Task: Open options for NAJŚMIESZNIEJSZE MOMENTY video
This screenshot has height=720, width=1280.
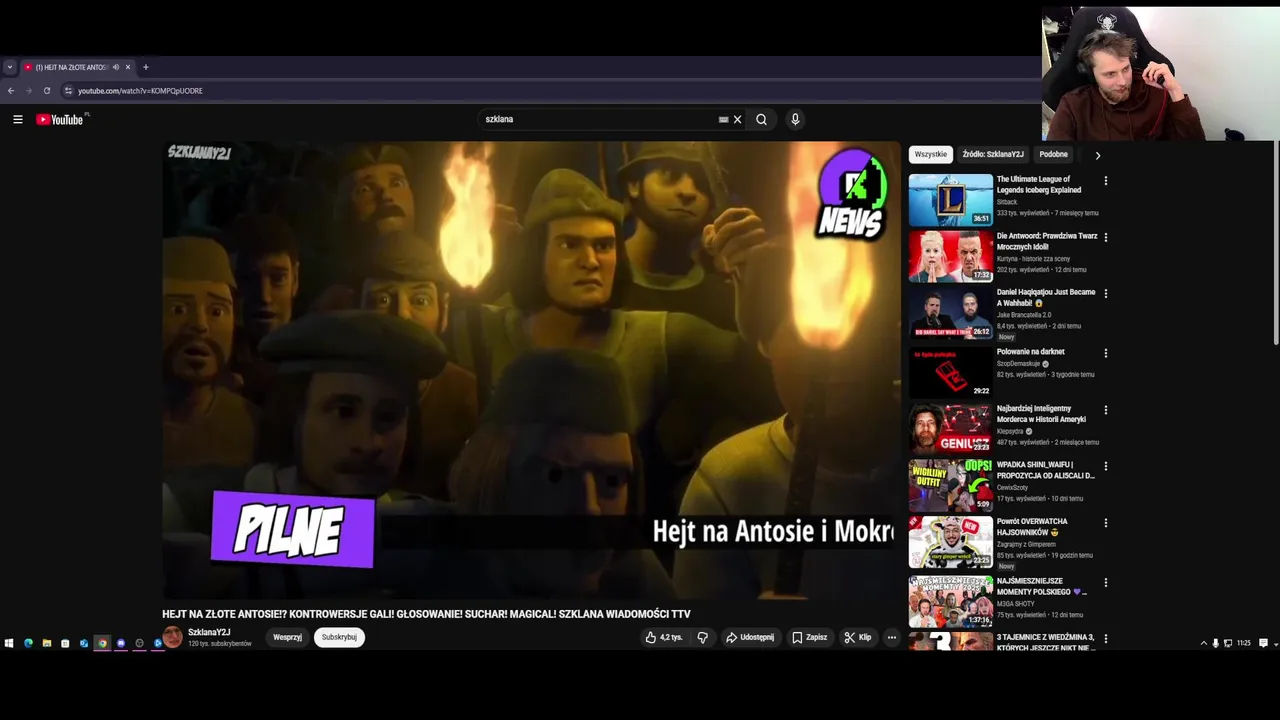Action: (1105, 582)
